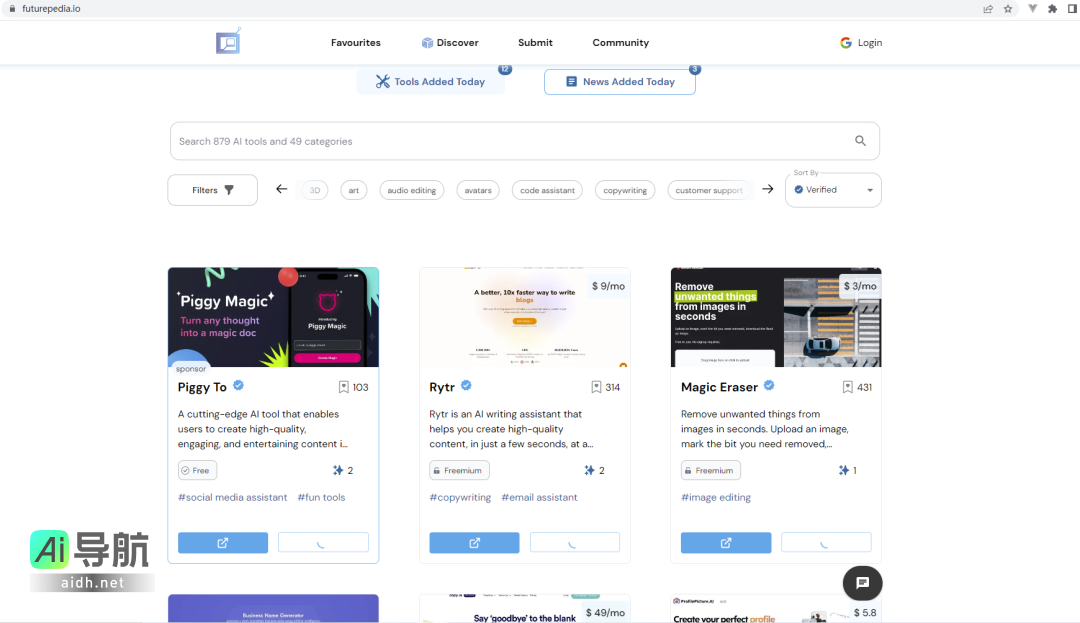
Task: Expand the Sort By Verified dropdown
Action: click(833, 190)
